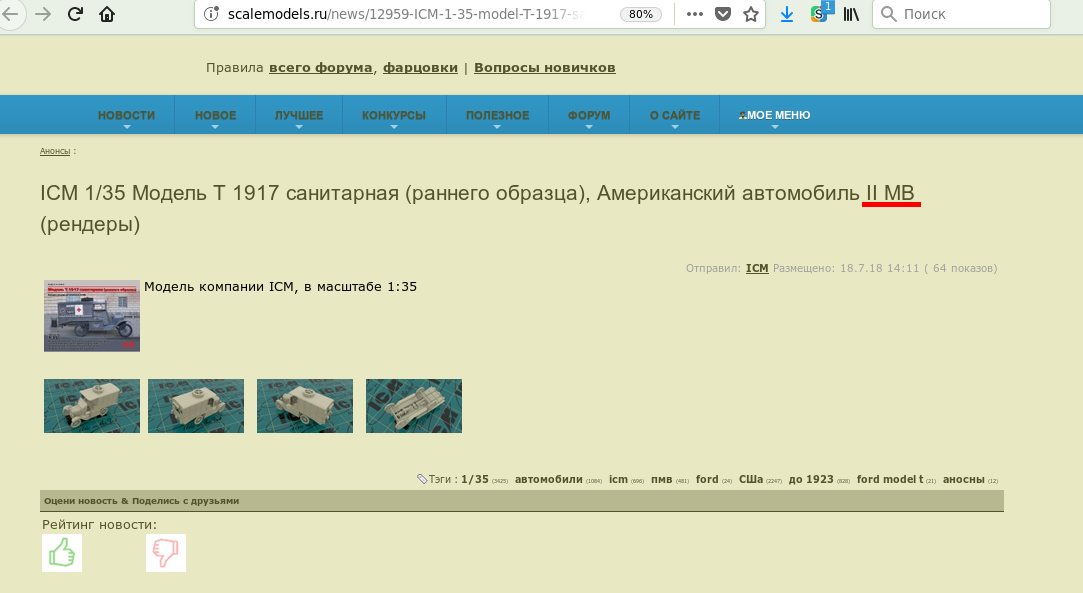Screen dimensions: 1083x593
Task: Click the icm tag
Action: point(618,479)
